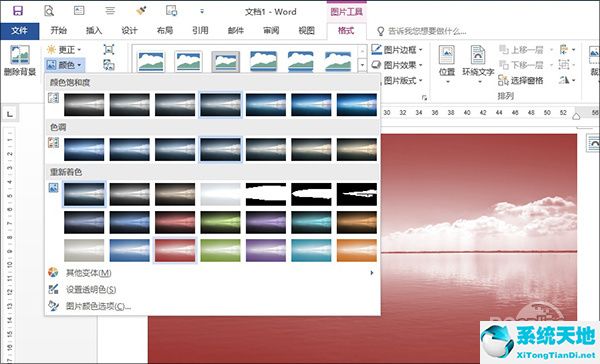
Task: Open the quick access toolbar customize arrow
Action: click(x=202, y=11)
